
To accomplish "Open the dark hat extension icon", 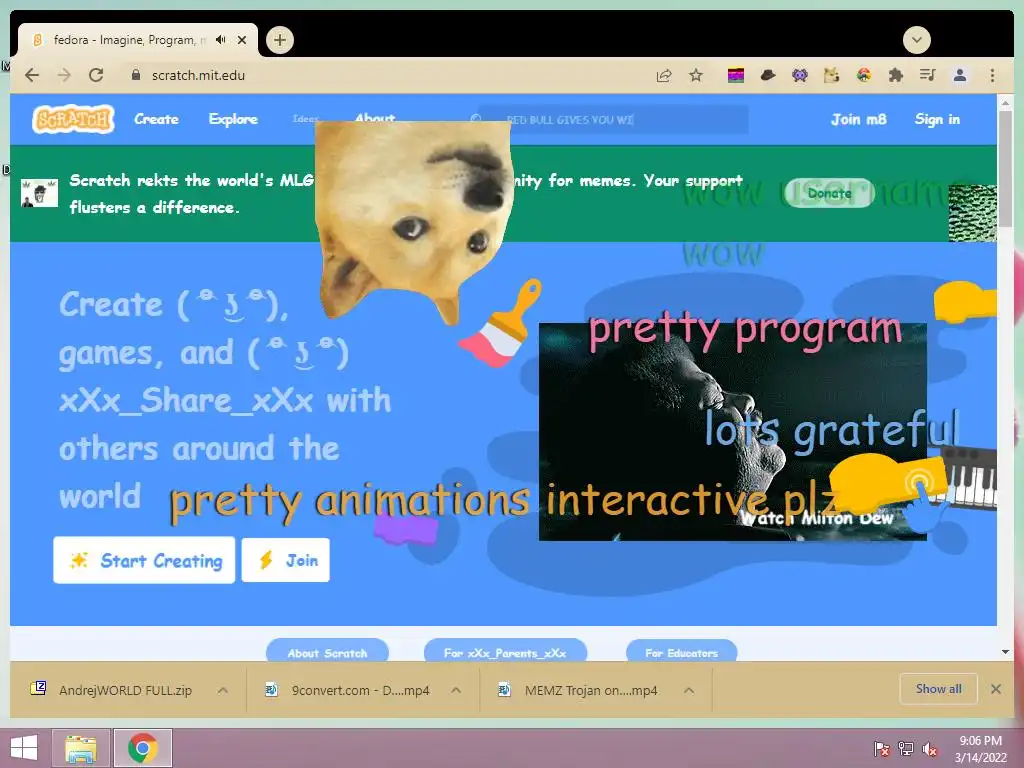I will click(x=768, y=76).
